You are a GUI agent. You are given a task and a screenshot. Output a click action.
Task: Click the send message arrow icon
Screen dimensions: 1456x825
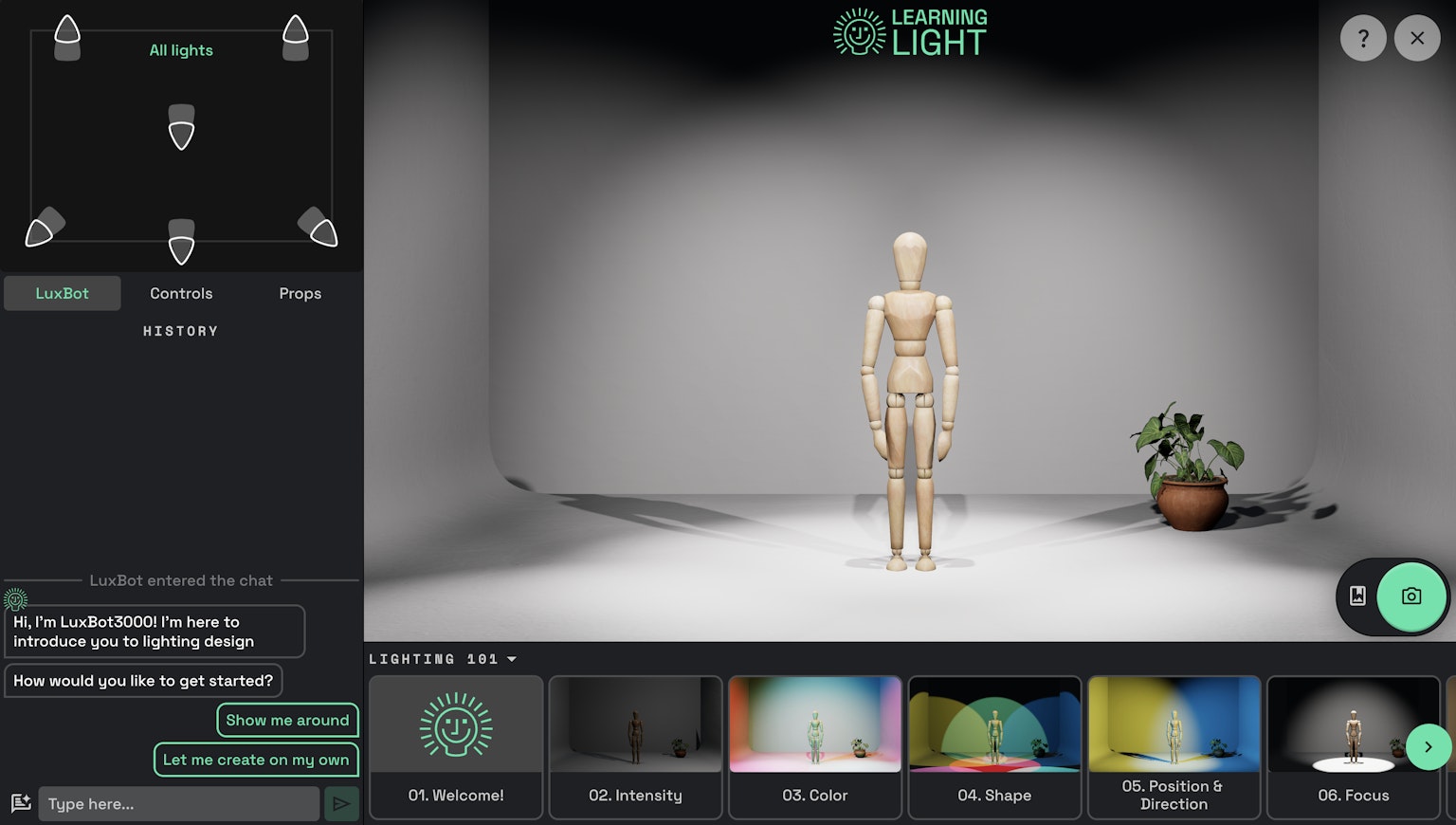(341, 803)
